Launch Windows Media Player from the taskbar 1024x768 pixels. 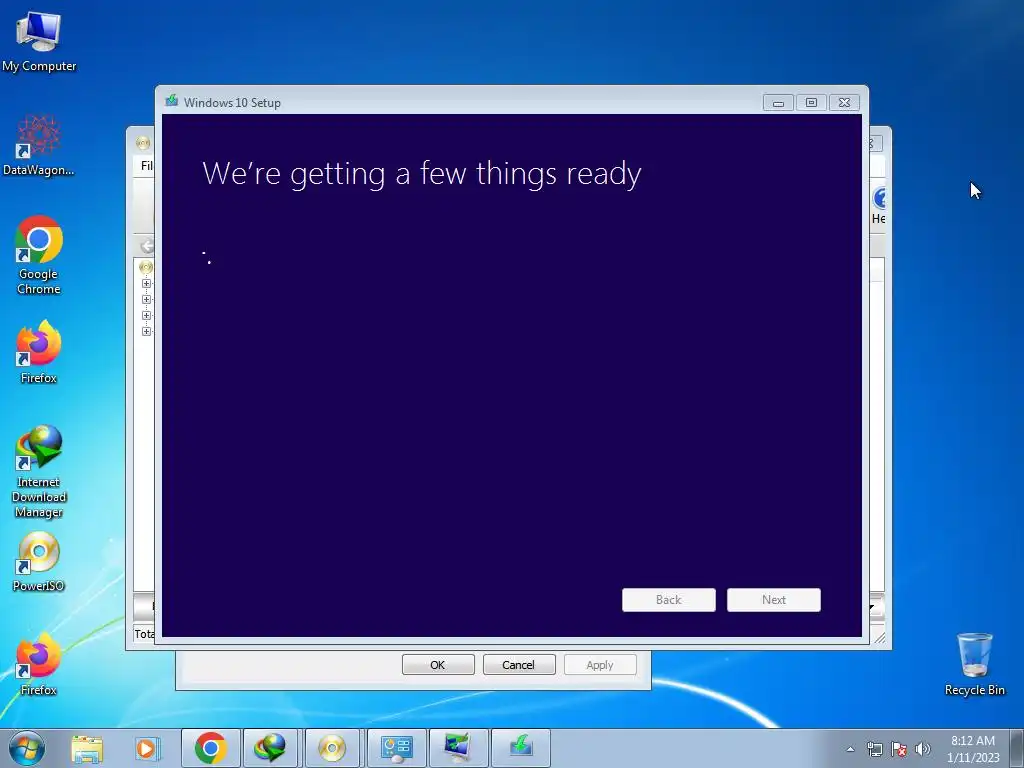[x=146, y=748]
